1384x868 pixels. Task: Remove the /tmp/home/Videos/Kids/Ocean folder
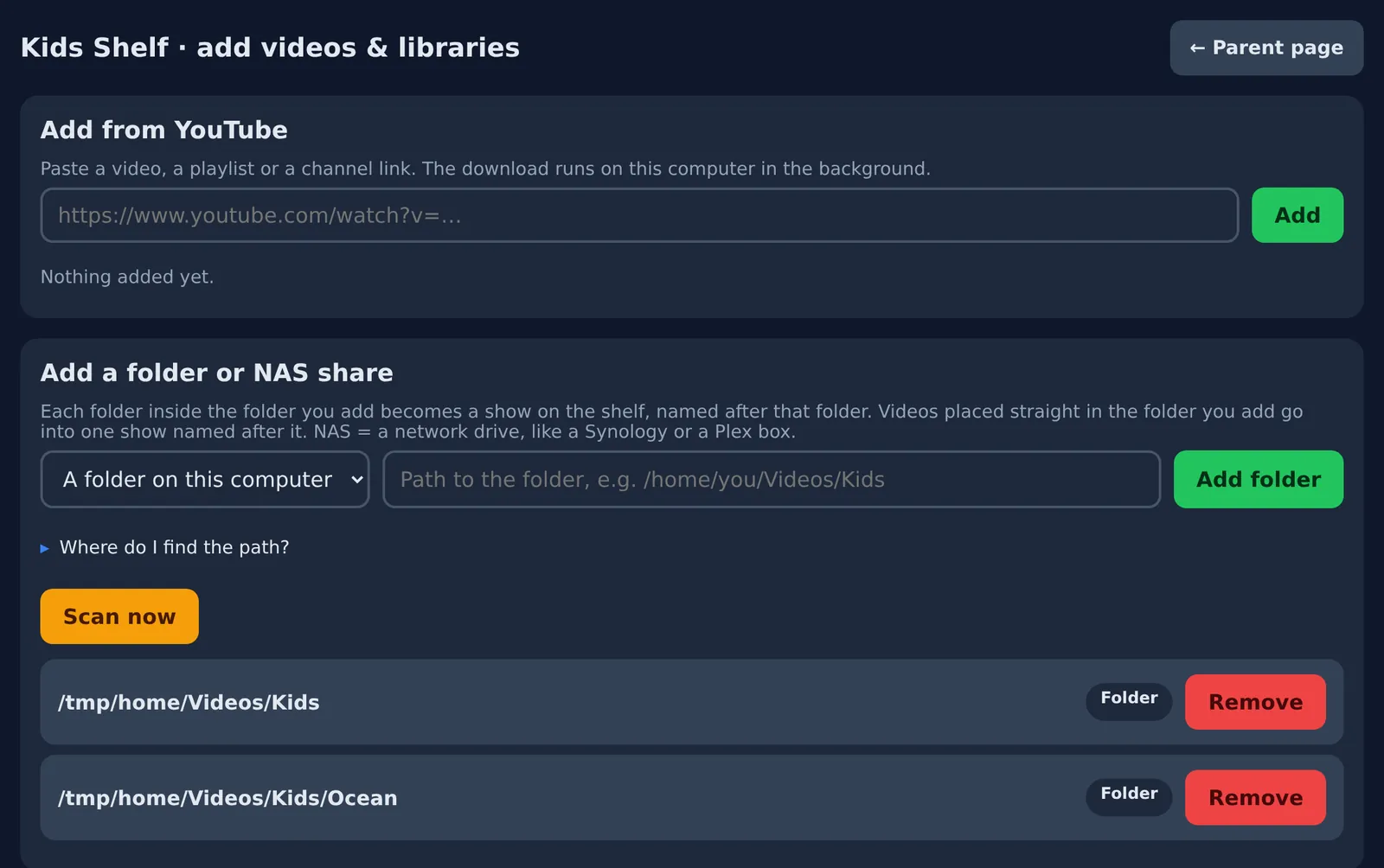click(1255, 797)
